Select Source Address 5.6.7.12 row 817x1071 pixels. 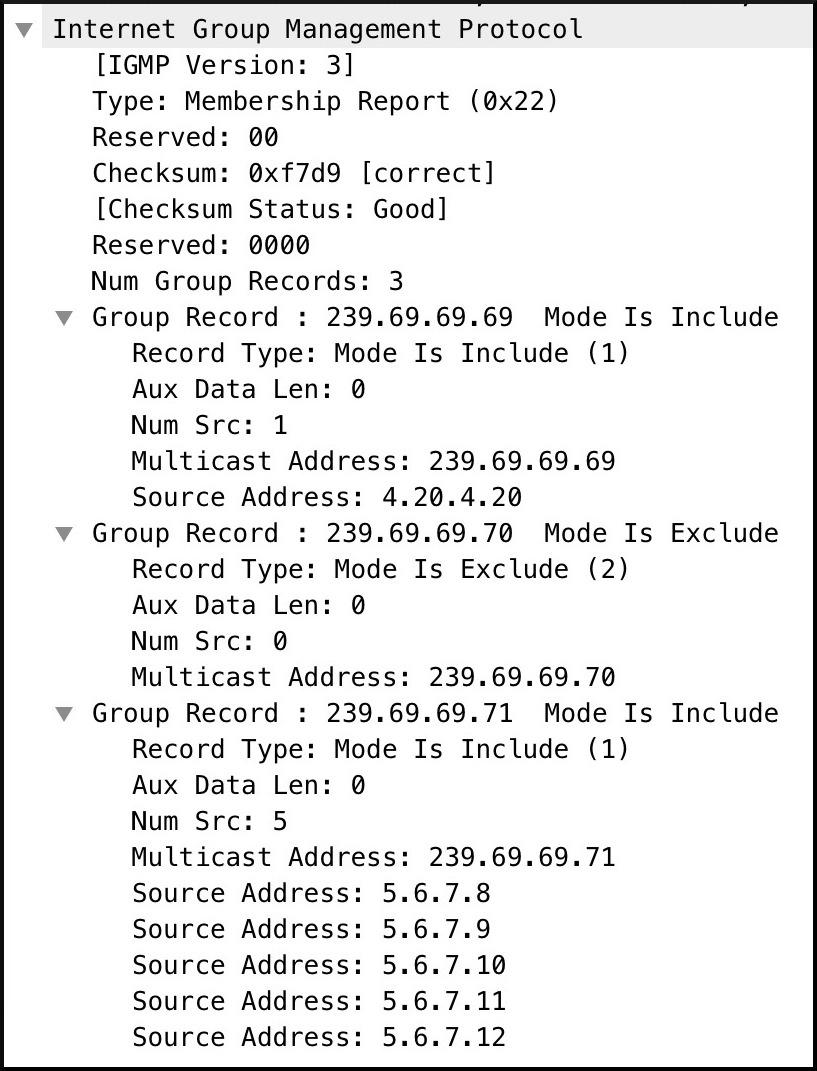point(319,1038)
